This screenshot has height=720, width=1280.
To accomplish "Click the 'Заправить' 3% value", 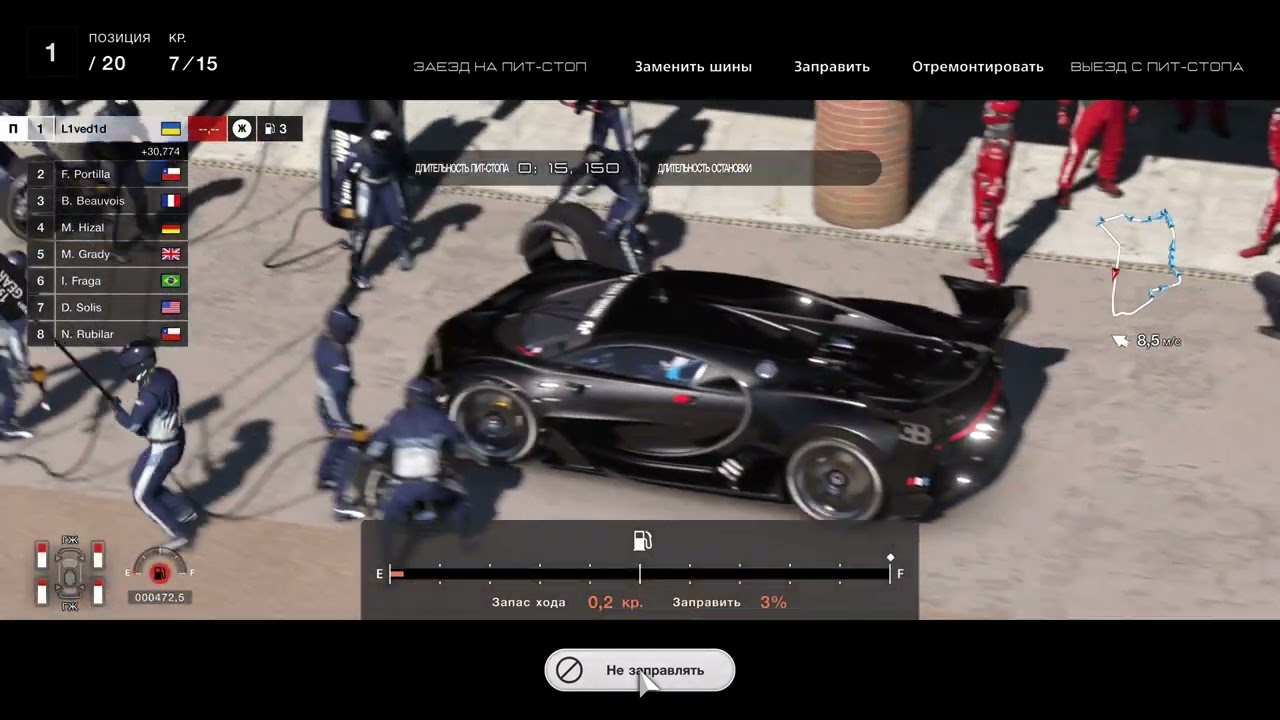I will coord(773,602).
